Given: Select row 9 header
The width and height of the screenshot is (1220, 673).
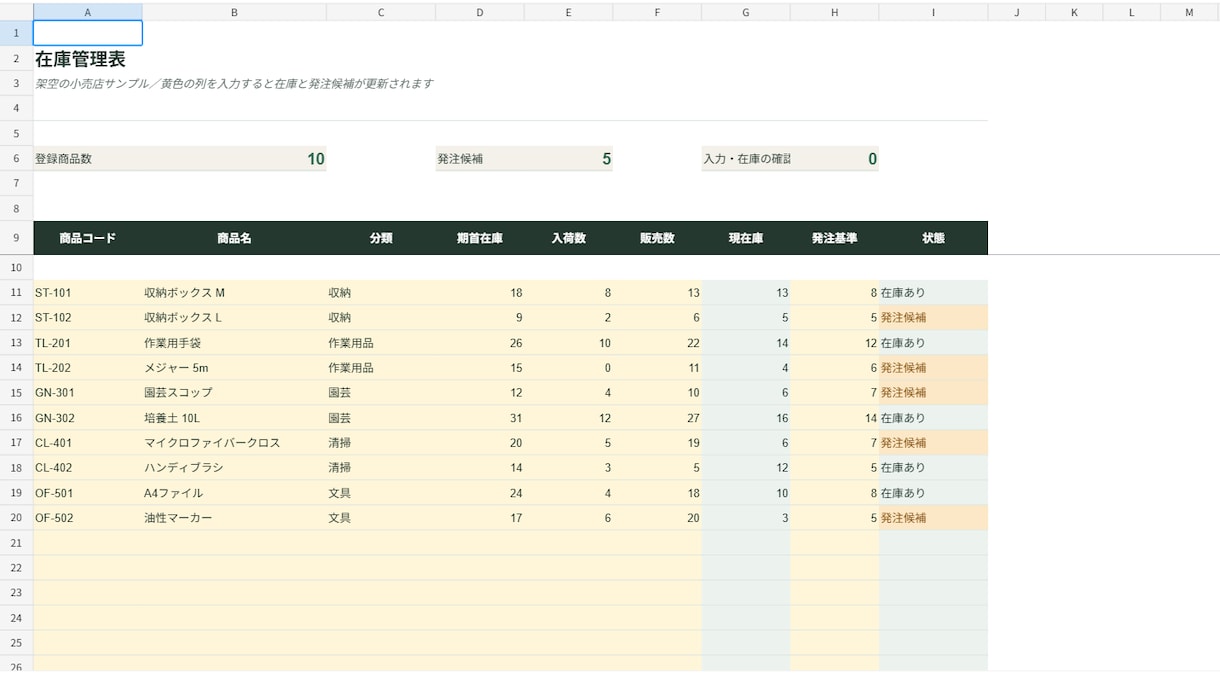Looking at the screenshot, I should click(16, 238).
